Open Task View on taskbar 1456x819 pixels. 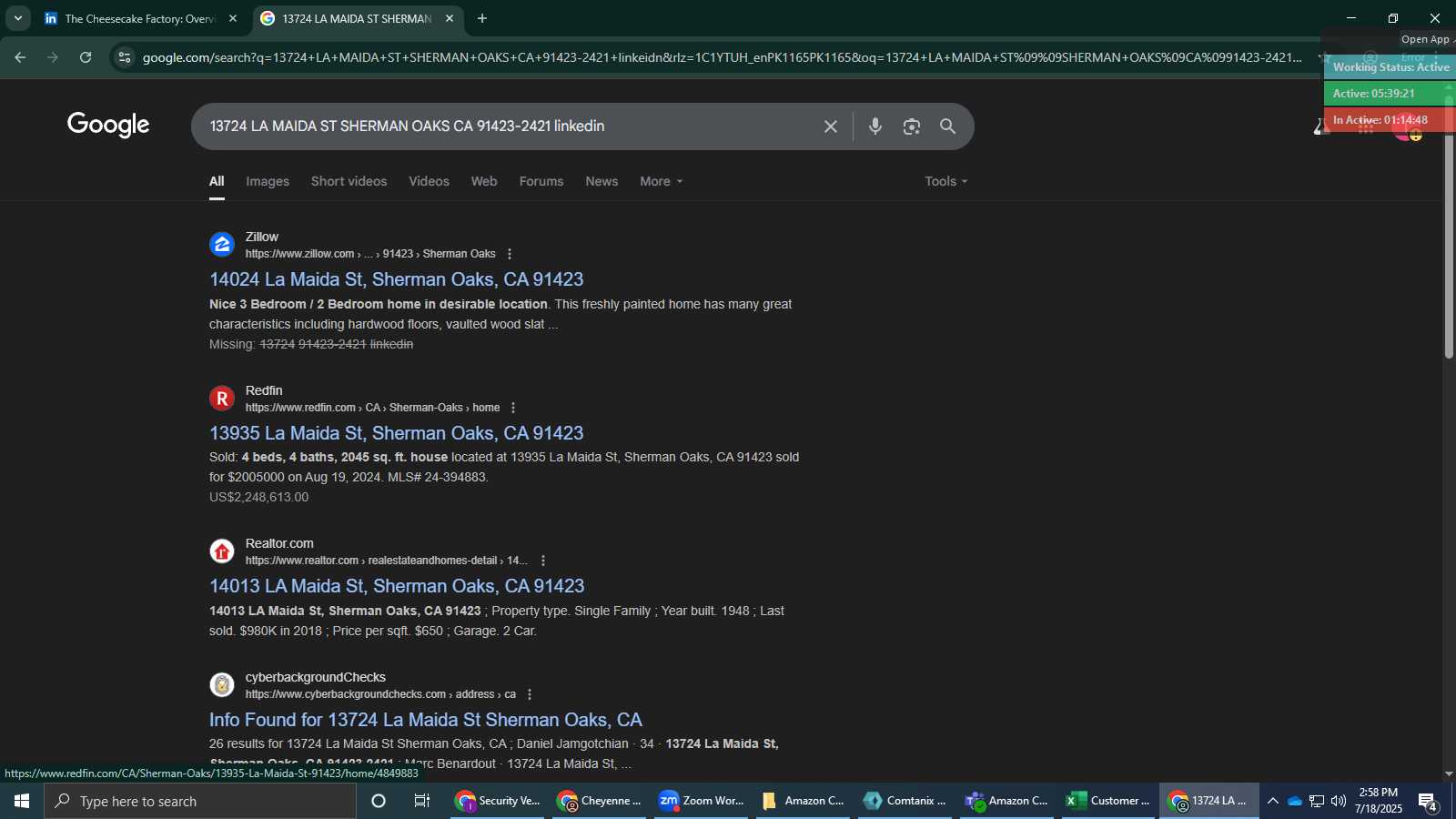[x=422, y=801]
